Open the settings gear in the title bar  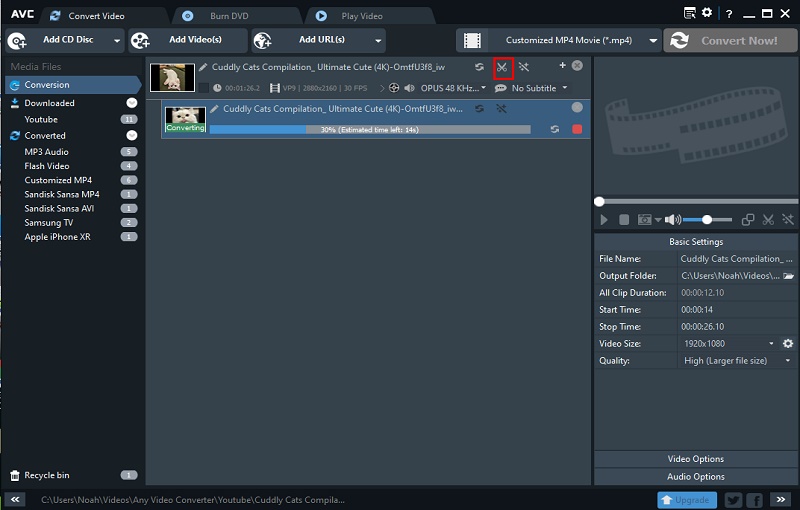tap(707, 13)
